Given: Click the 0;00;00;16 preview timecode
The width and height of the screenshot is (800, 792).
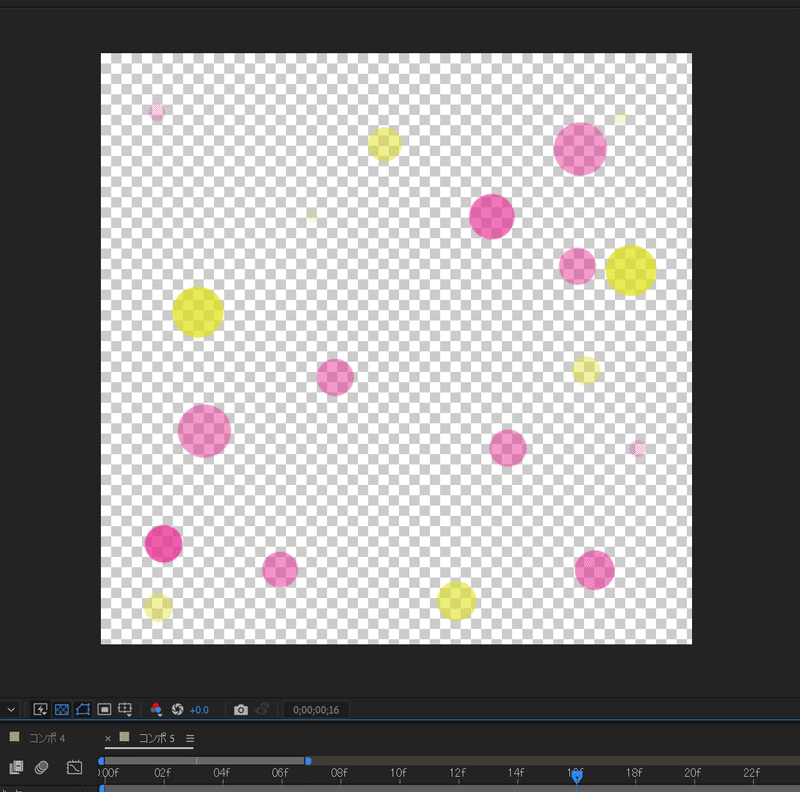Looking at the screenshot, I should [x=316, y=710].
